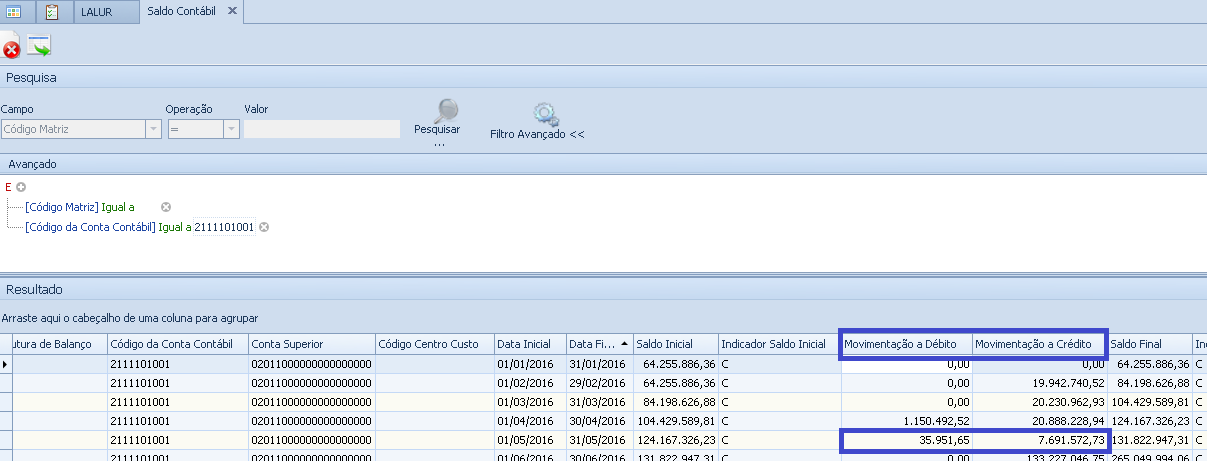Click the Pesquisar magnifying glass icon
The height and width of the screenshot is (466, 1207).
446,110
